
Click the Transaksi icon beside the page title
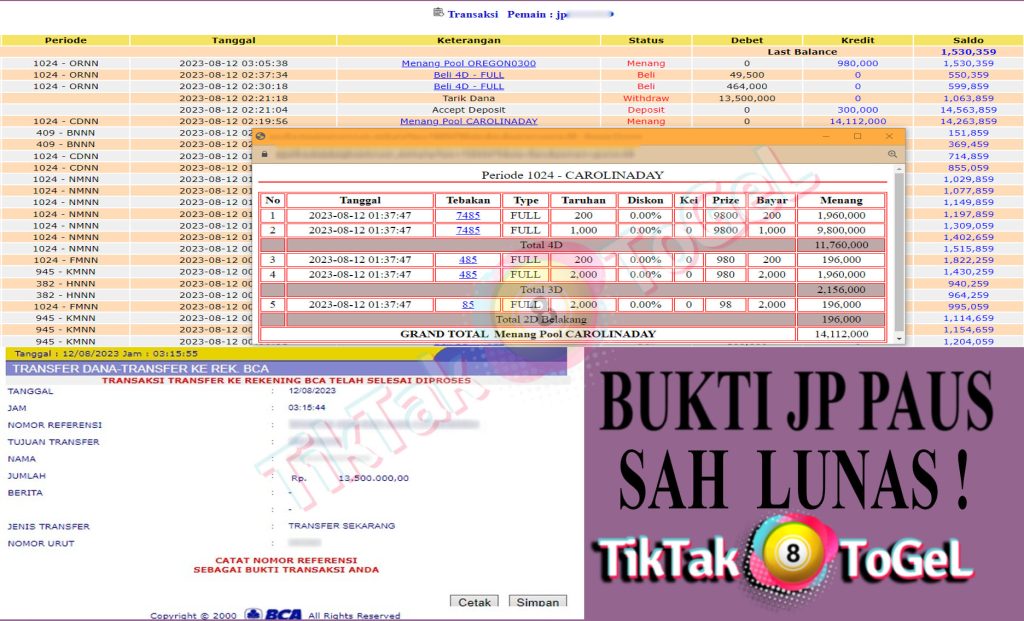[x=438, y=13]
